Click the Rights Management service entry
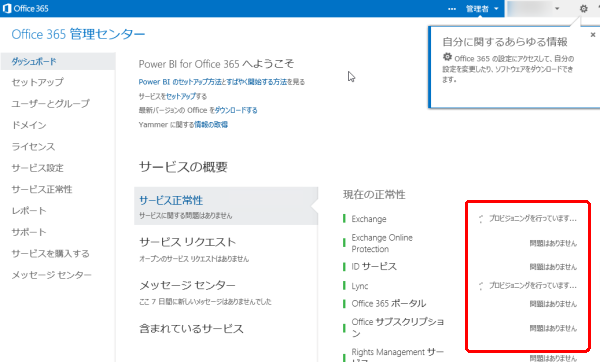Viewport: 600px width, 362px height. pyautogui.click(x=398, y=355)
